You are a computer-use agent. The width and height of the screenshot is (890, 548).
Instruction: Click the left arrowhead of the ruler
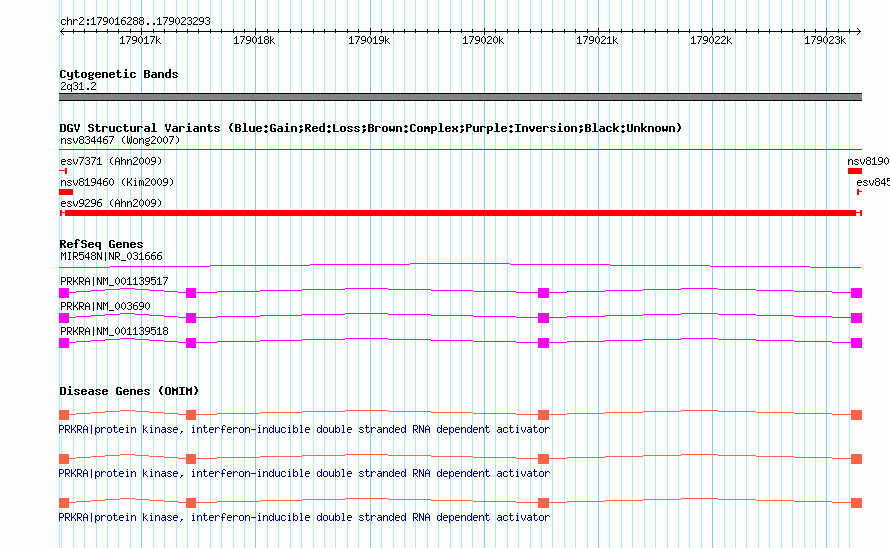point(62,31)
